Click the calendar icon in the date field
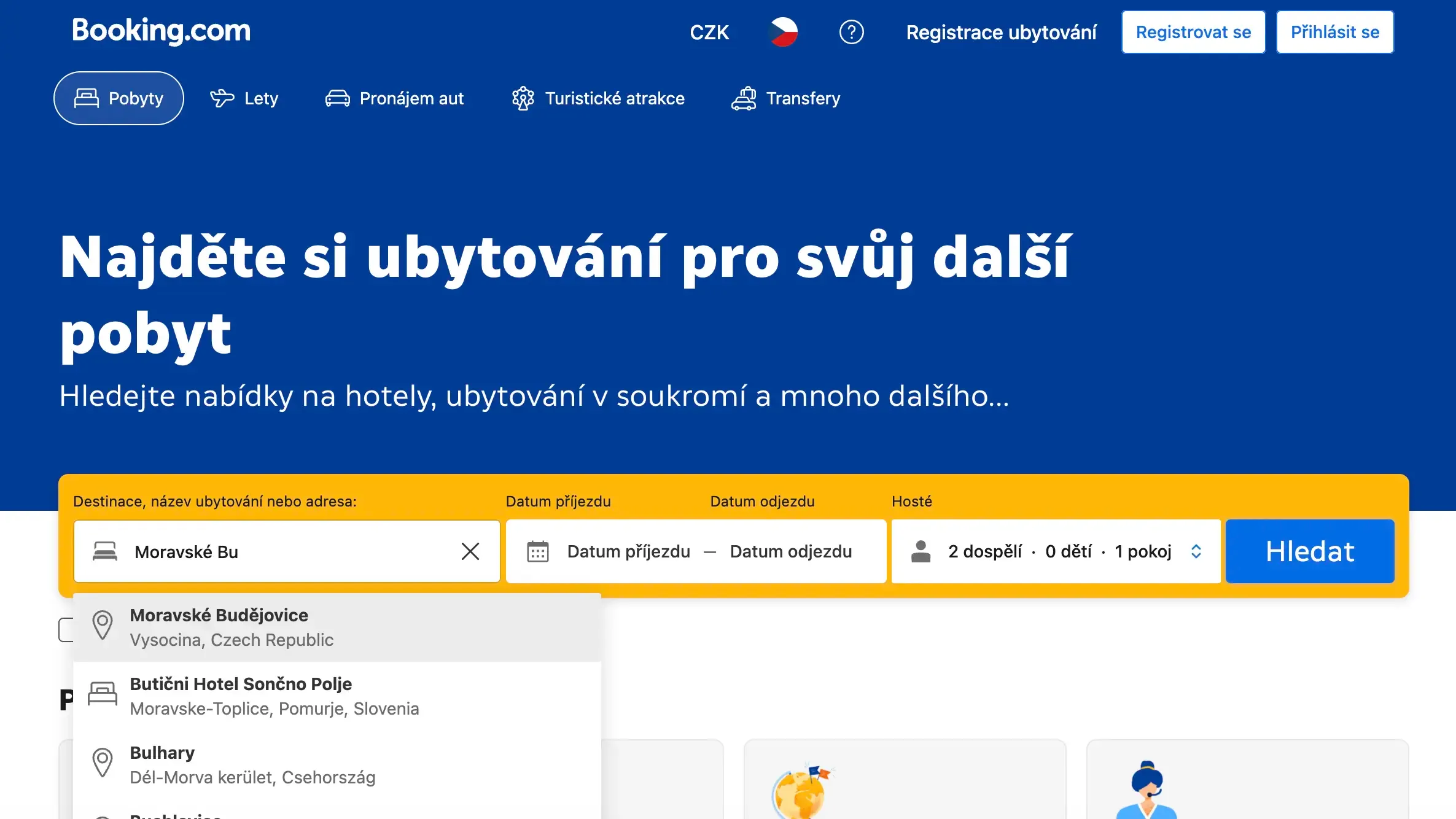 click(537, 551)
